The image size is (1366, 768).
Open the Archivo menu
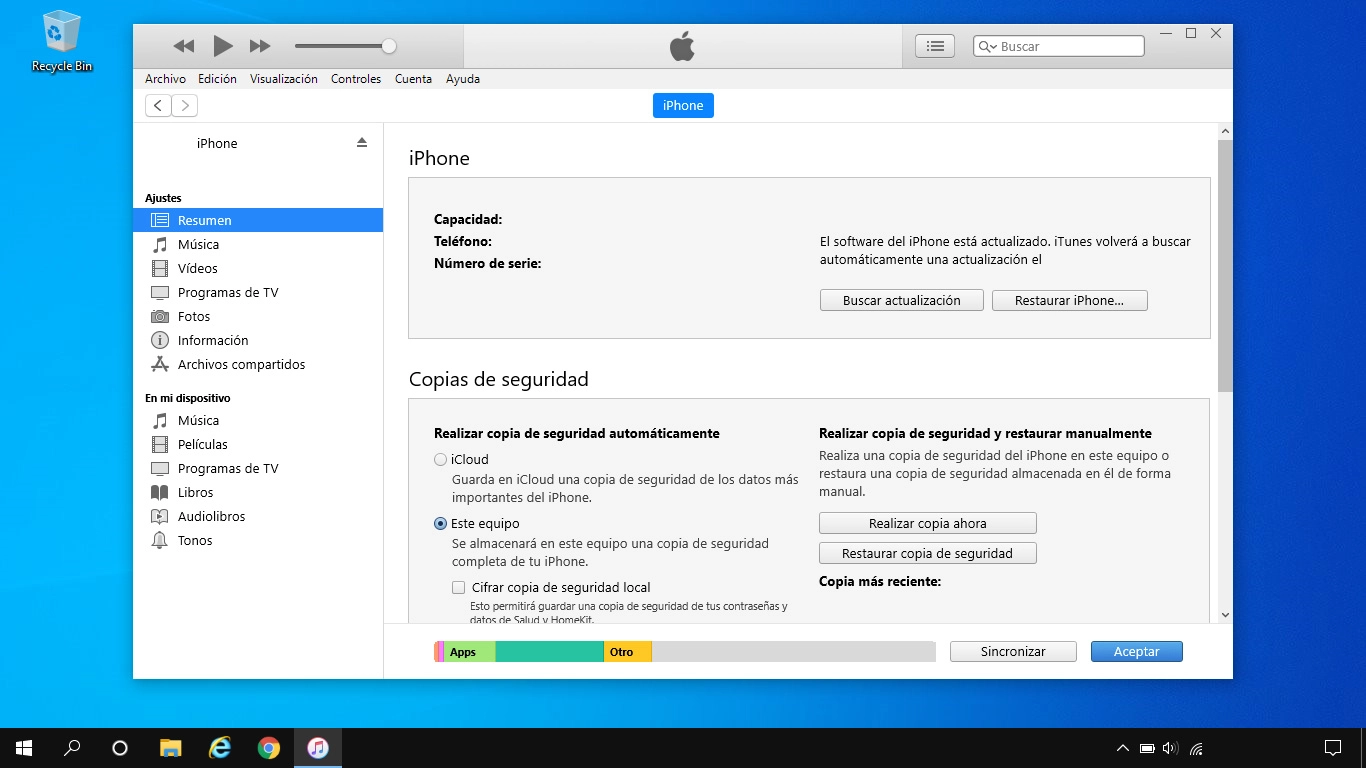pyautogui.click(x=165, y=79)
